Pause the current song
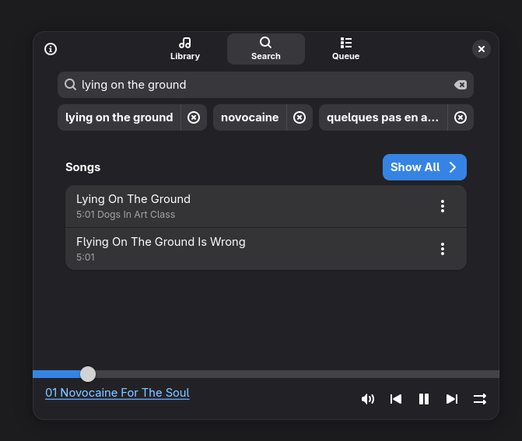 (424, 399)
